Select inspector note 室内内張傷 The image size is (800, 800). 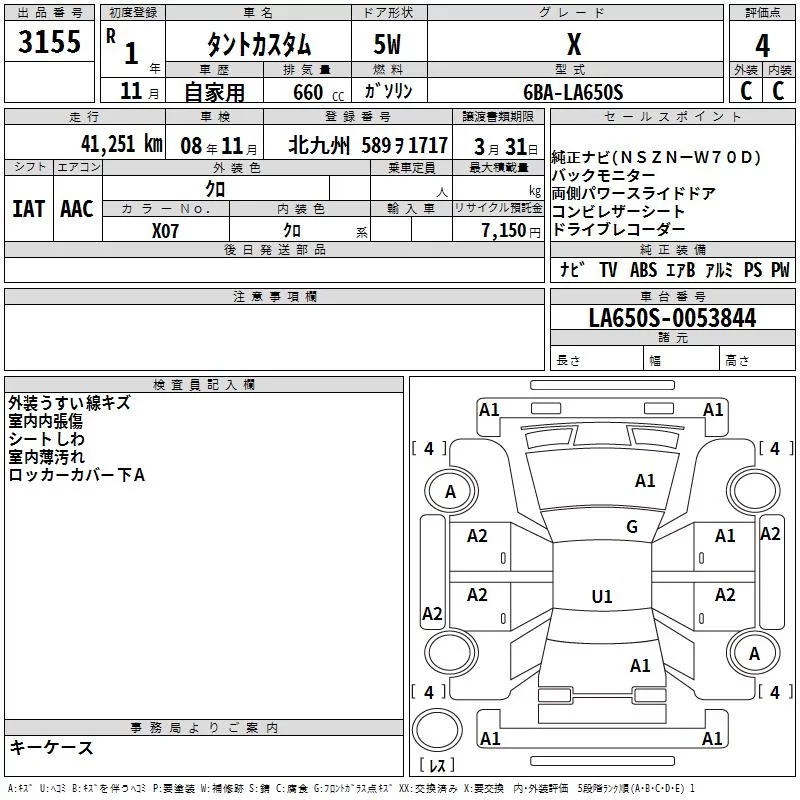[x=45, y=421]
